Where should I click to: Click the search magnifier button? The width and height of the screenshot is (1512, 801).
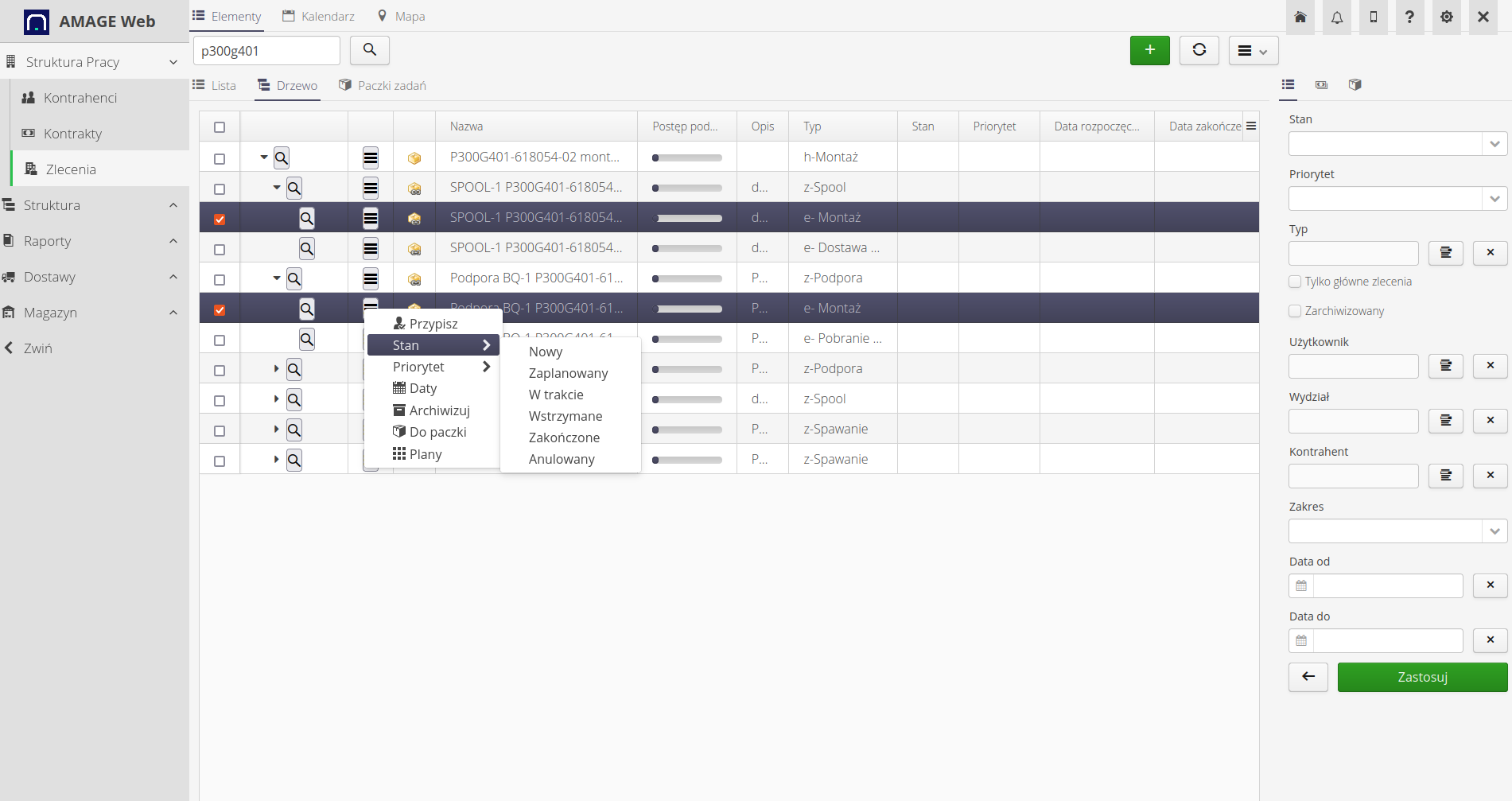(369, 50)
